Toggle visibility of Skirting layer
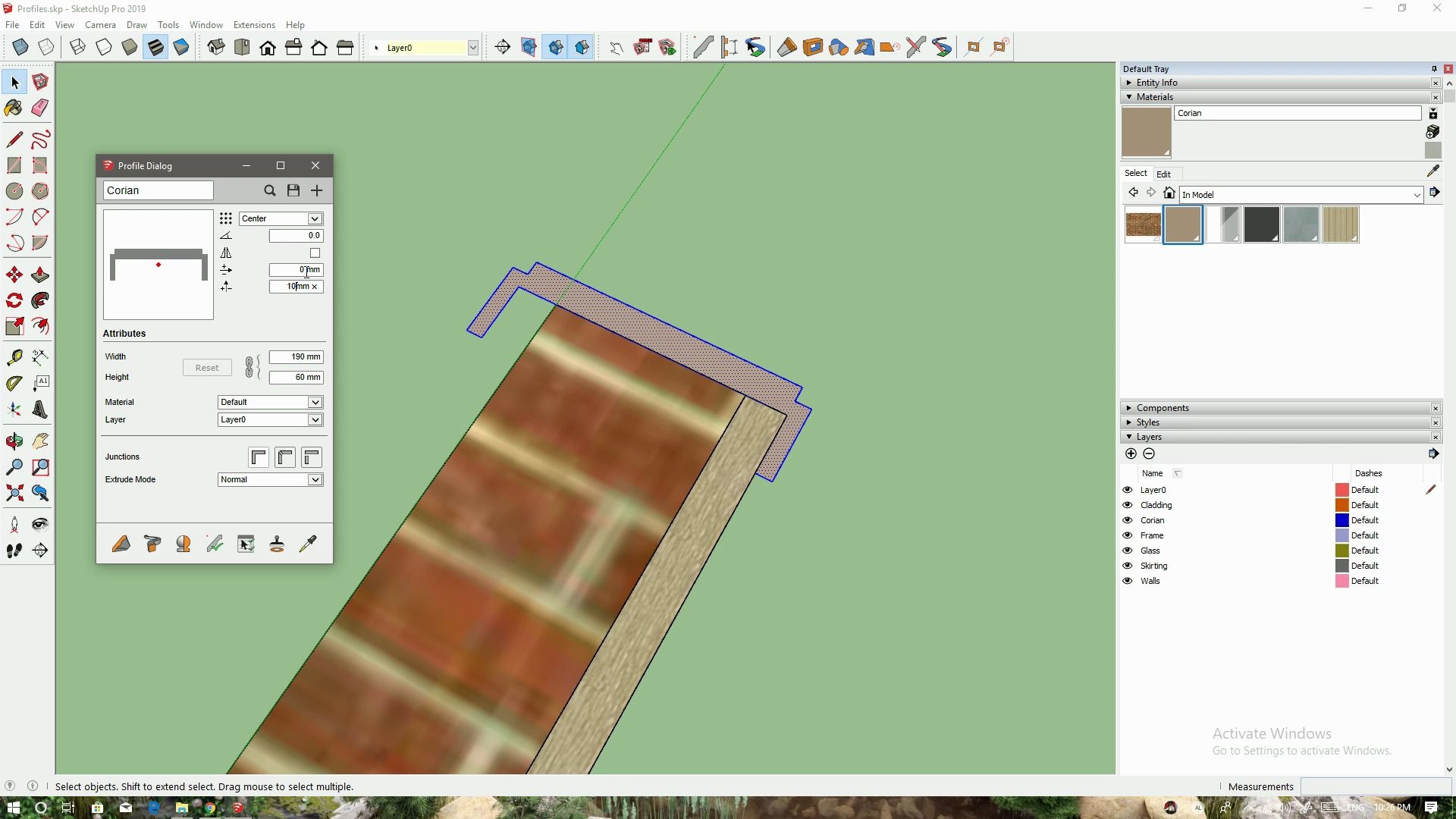Screen dimensions: 1456x819 click(x=1128, y=565)
